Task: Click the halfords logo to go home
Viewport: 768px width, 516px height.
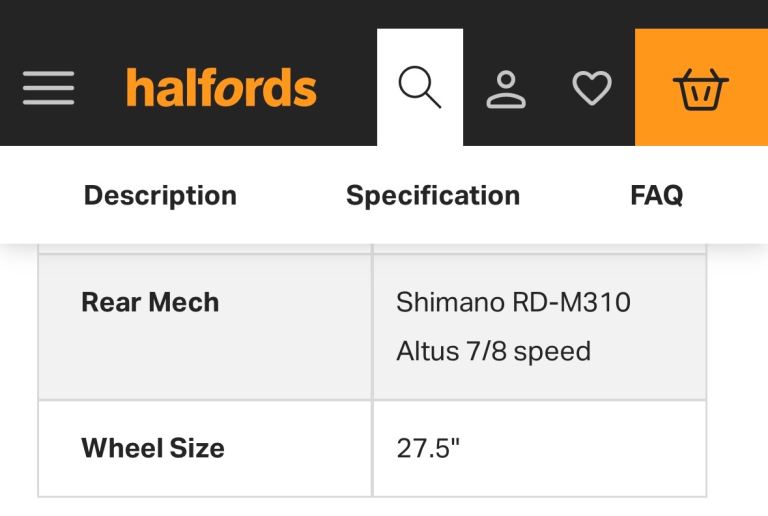Action: 221,88
